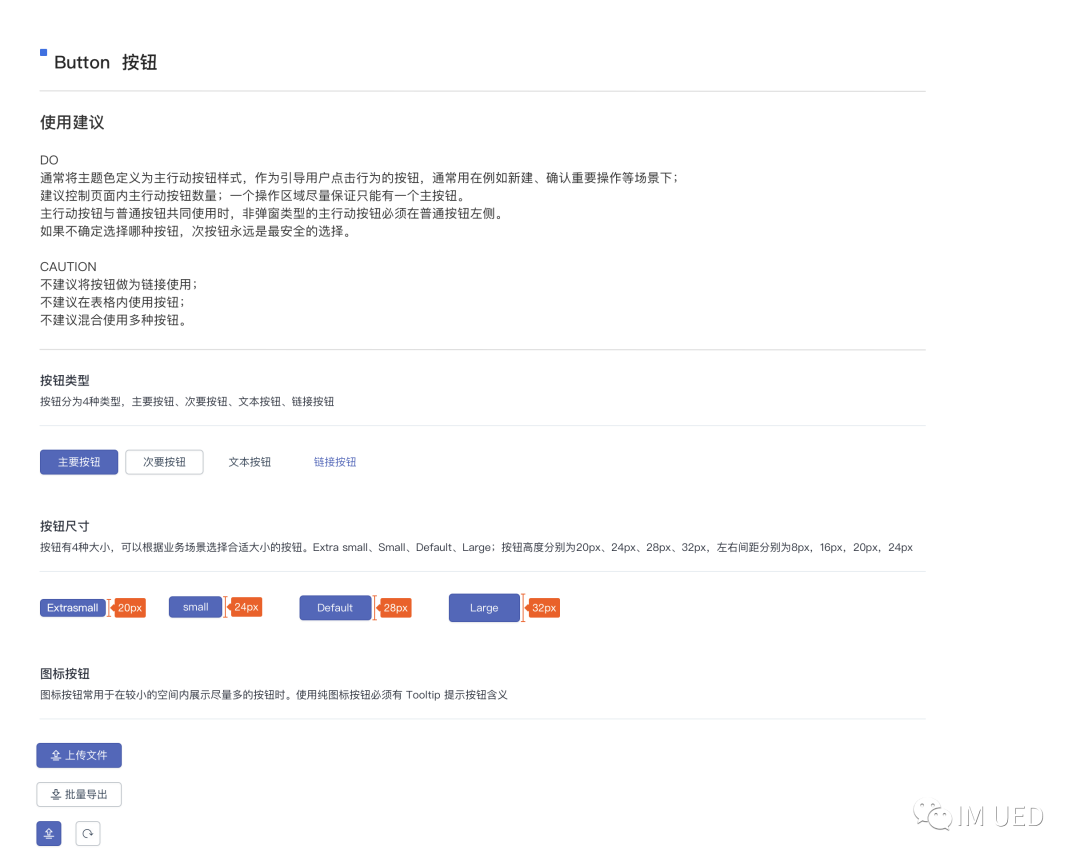Click the icon-only refresh button
The image size is (1080, 862).
point(88,833)
